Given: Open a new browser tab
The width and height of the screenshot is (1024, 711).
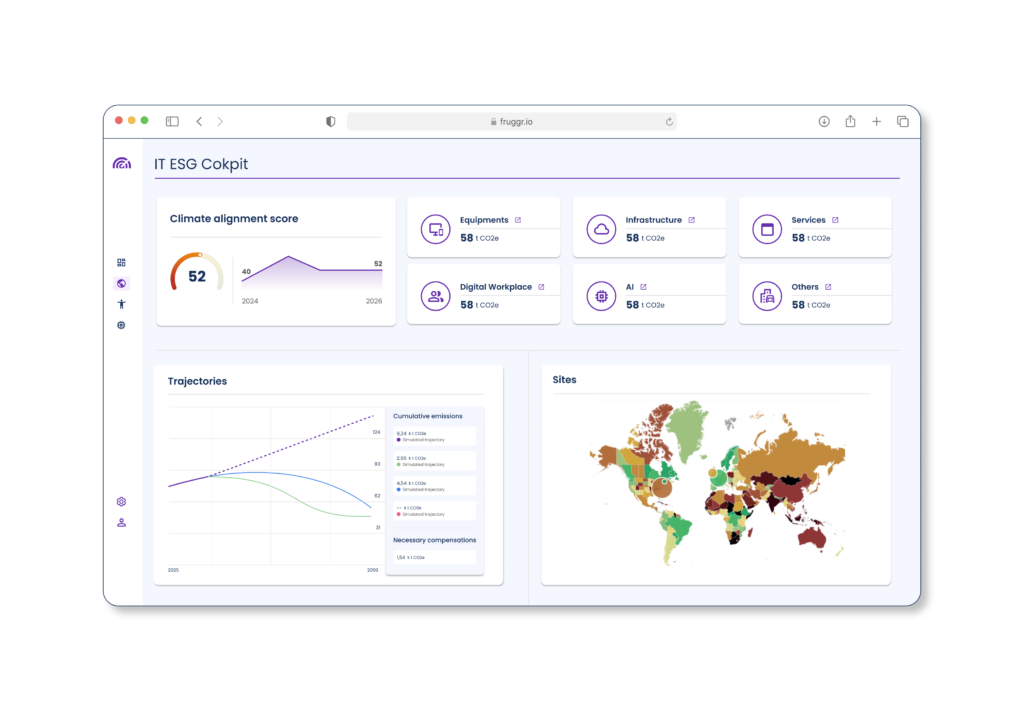Looking at the screenshot, I should point(876,121).
